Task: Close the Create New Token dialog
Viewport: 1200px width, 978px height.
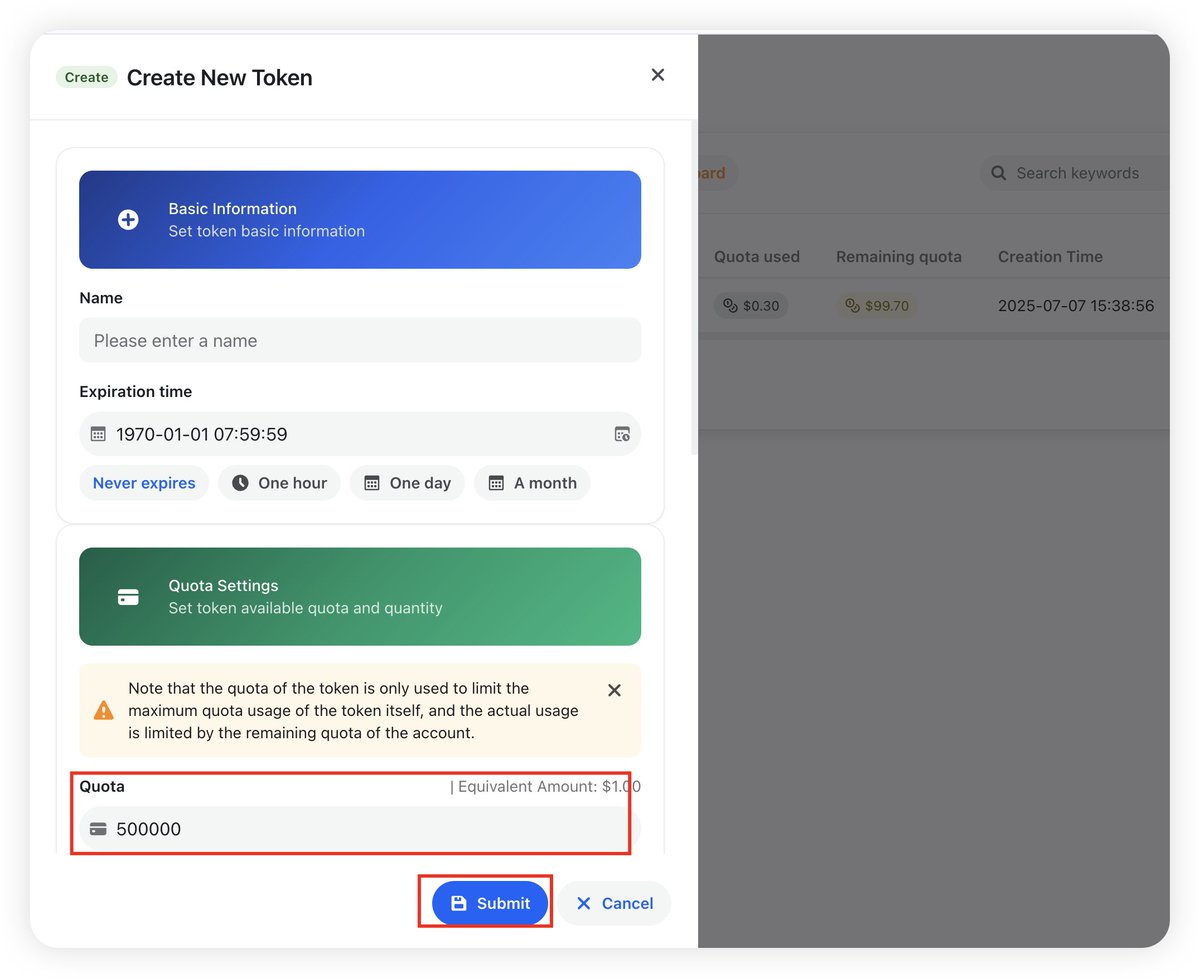Action: click(x=657, y=75)
